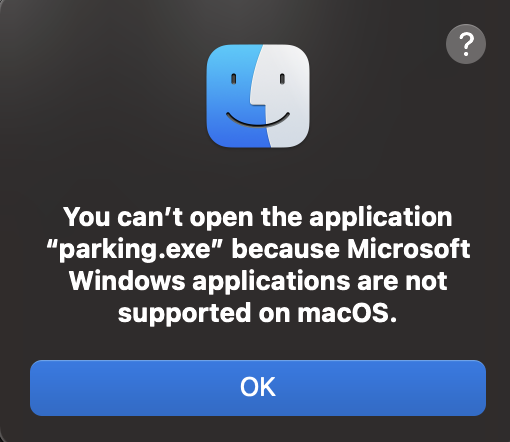Viewport: 510px width, 442px height.
Task: Click the word "because" in the message
Action: coord(285,249)
